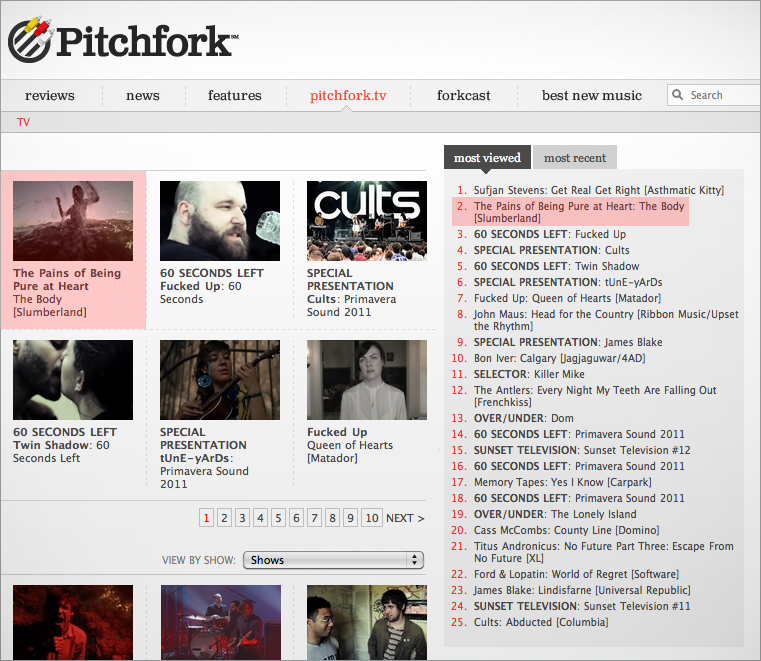
Task: Switch to the most viewed tab
Action: tap(487, 158)
